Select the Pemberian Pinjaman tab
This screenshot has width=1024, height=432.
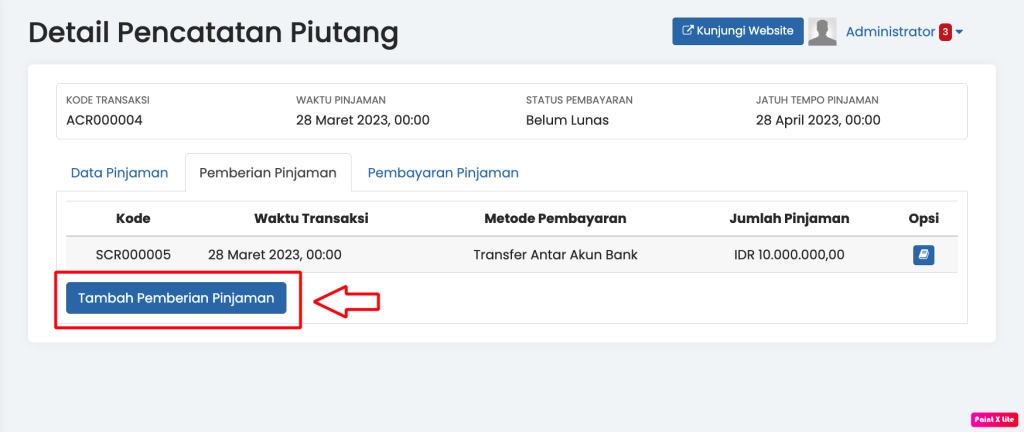tap(268, 173)
